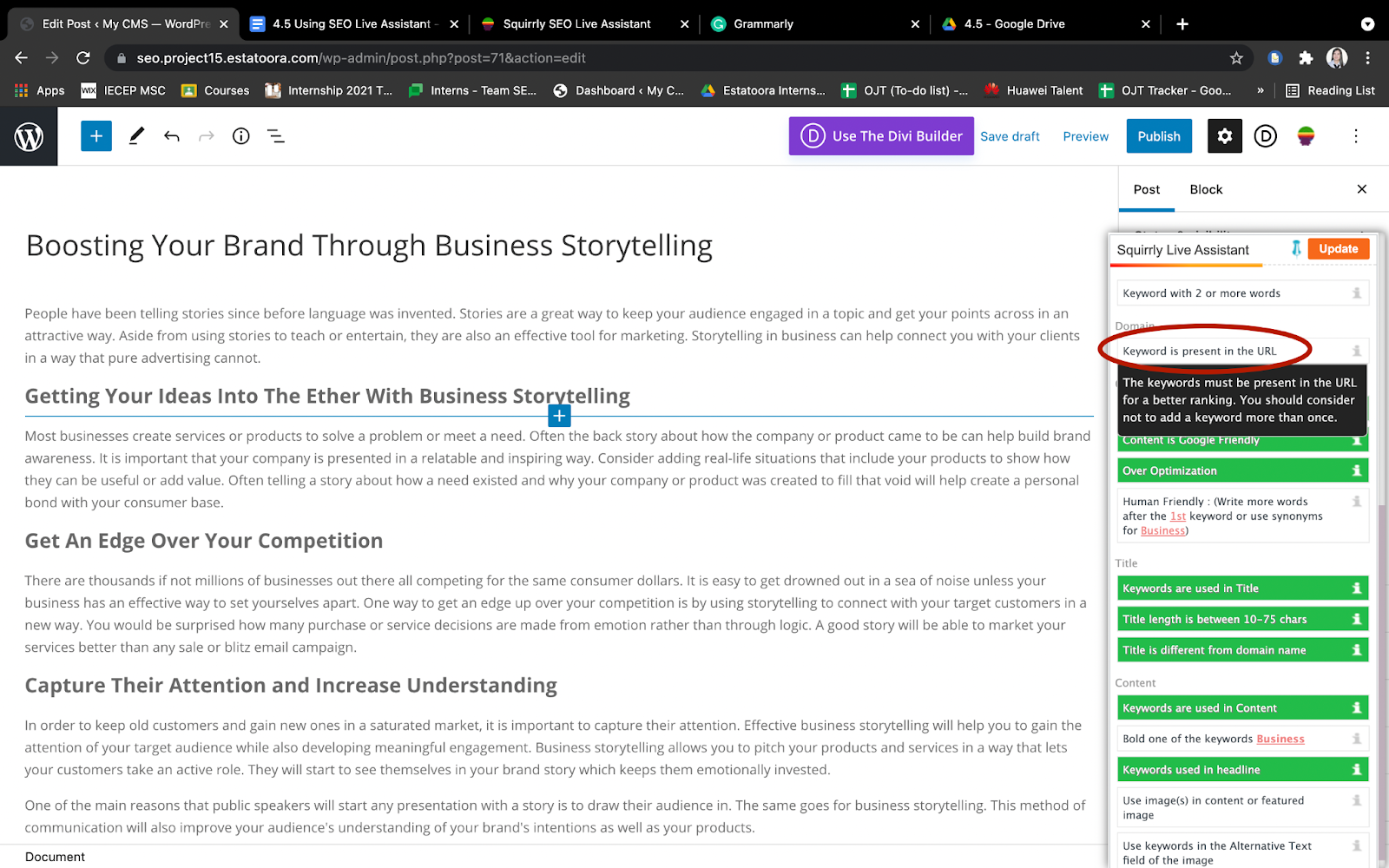Open the Internship 2021 bookmark
Screen dimensions: 1389x868
(328, 90)
